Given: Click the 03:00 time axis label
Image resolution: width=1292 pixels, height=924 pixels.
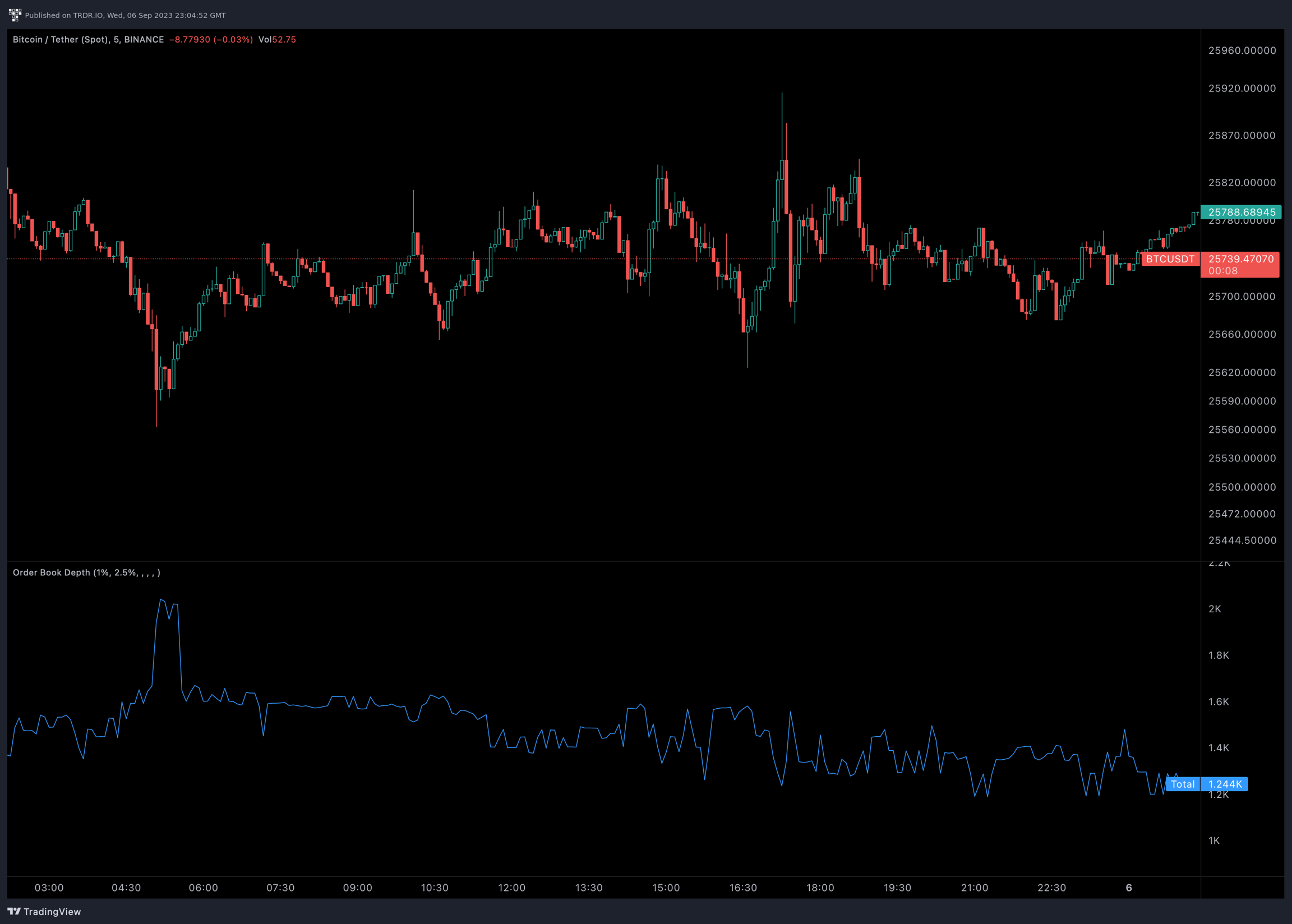Looking at the screenshot, I should 49,888.
